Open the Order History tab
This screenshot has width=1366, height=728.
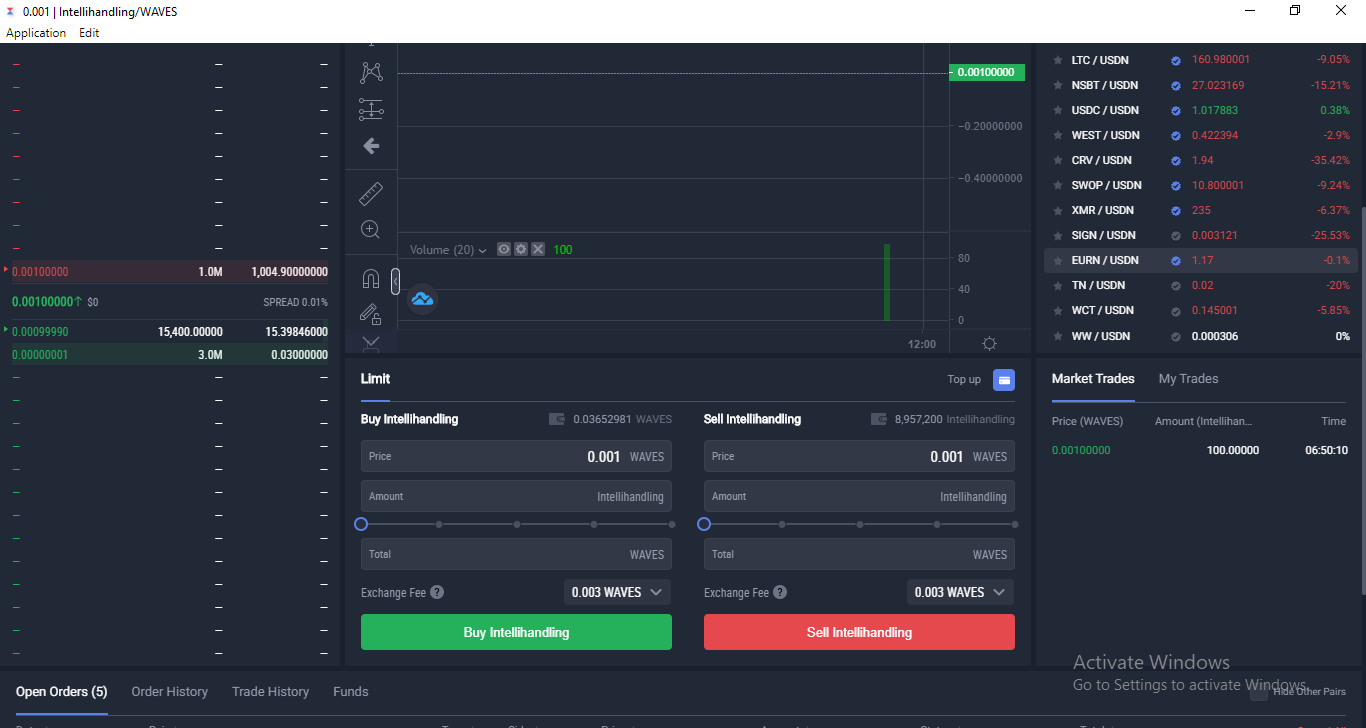click(170, 692)
